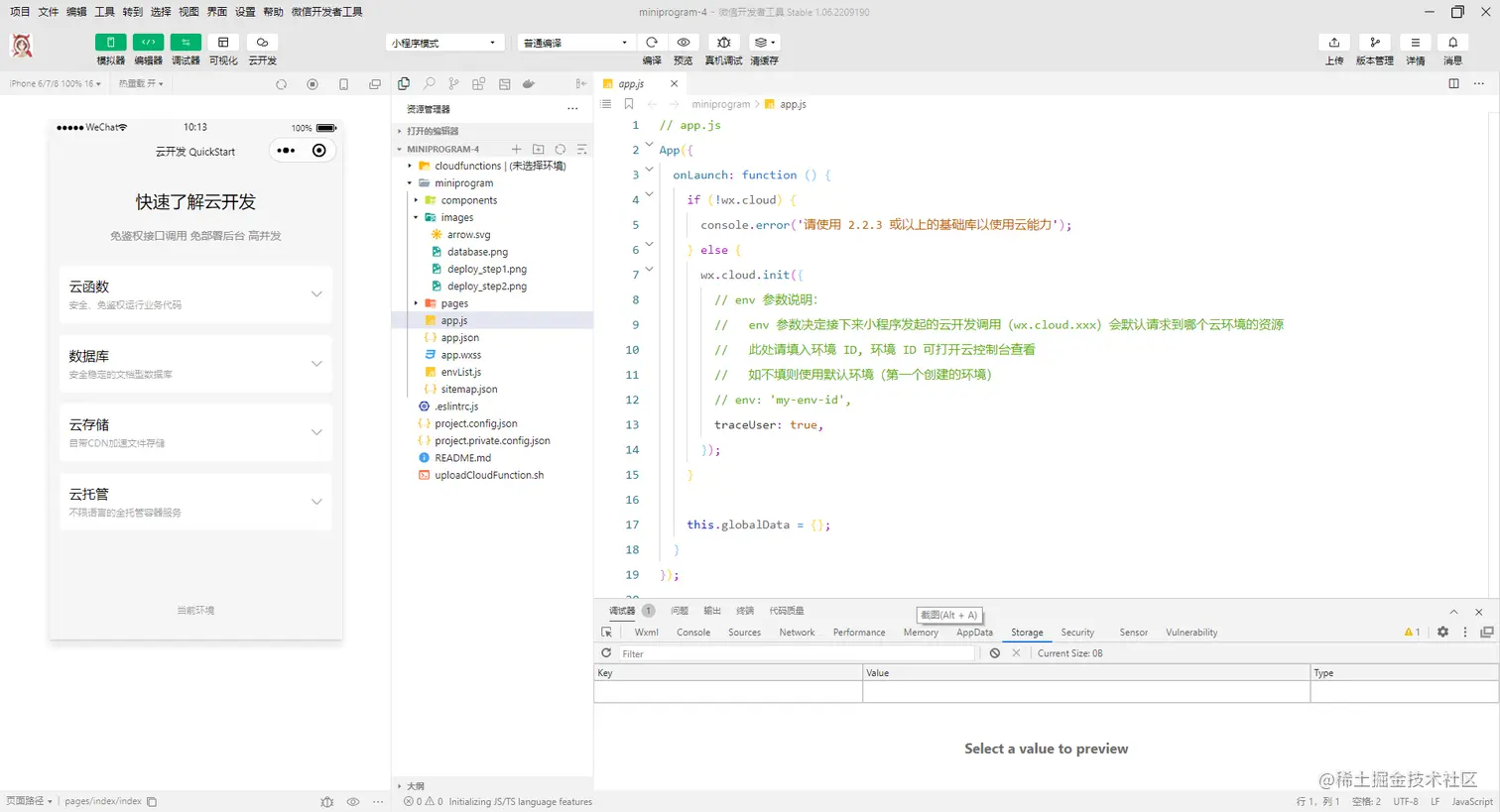Click the new folder icon in explorer
This screenshot has height=812, width=1500.
(538, 149)
